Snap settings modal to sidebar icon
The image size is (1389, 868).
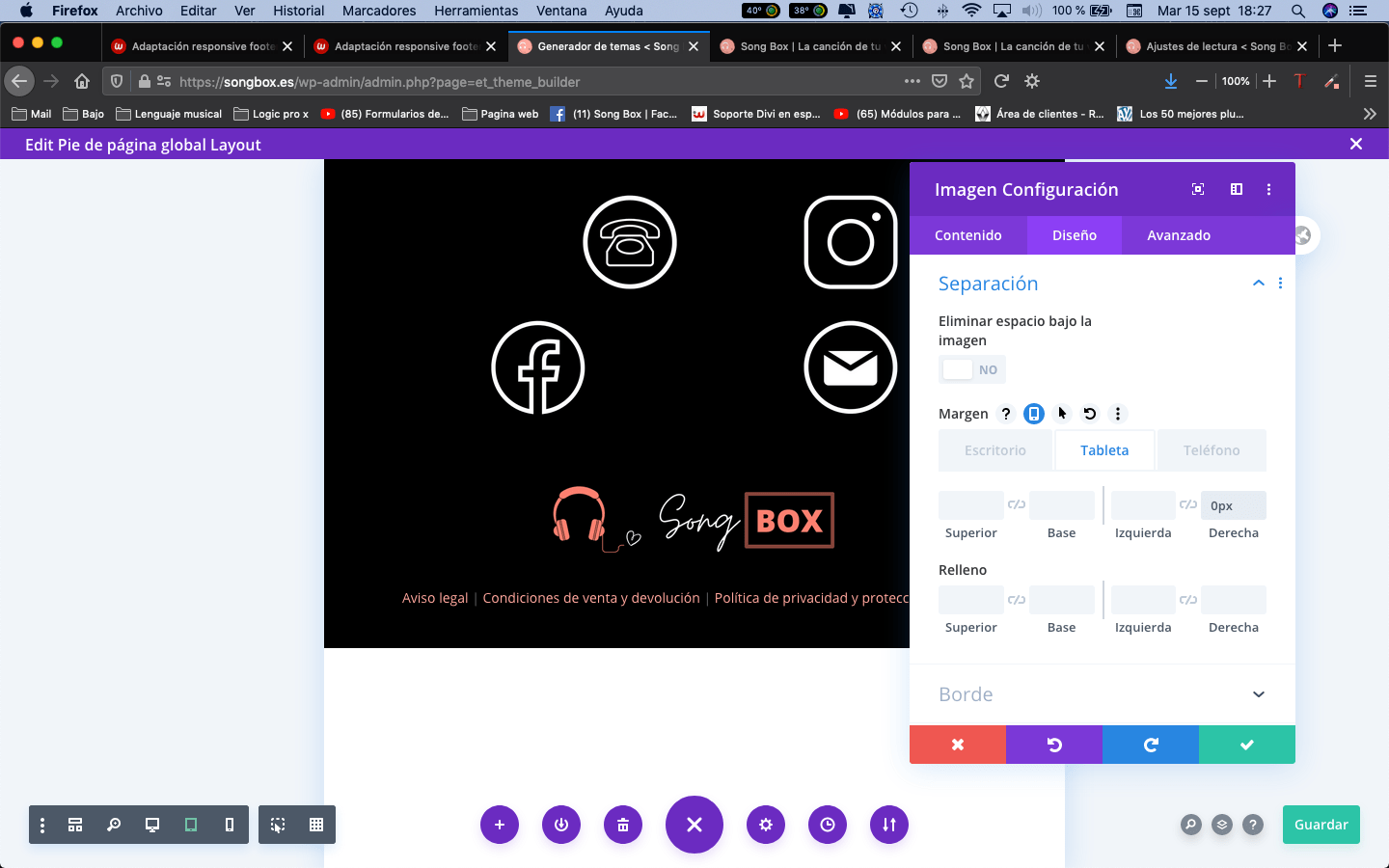click(x=1237, y=189)
